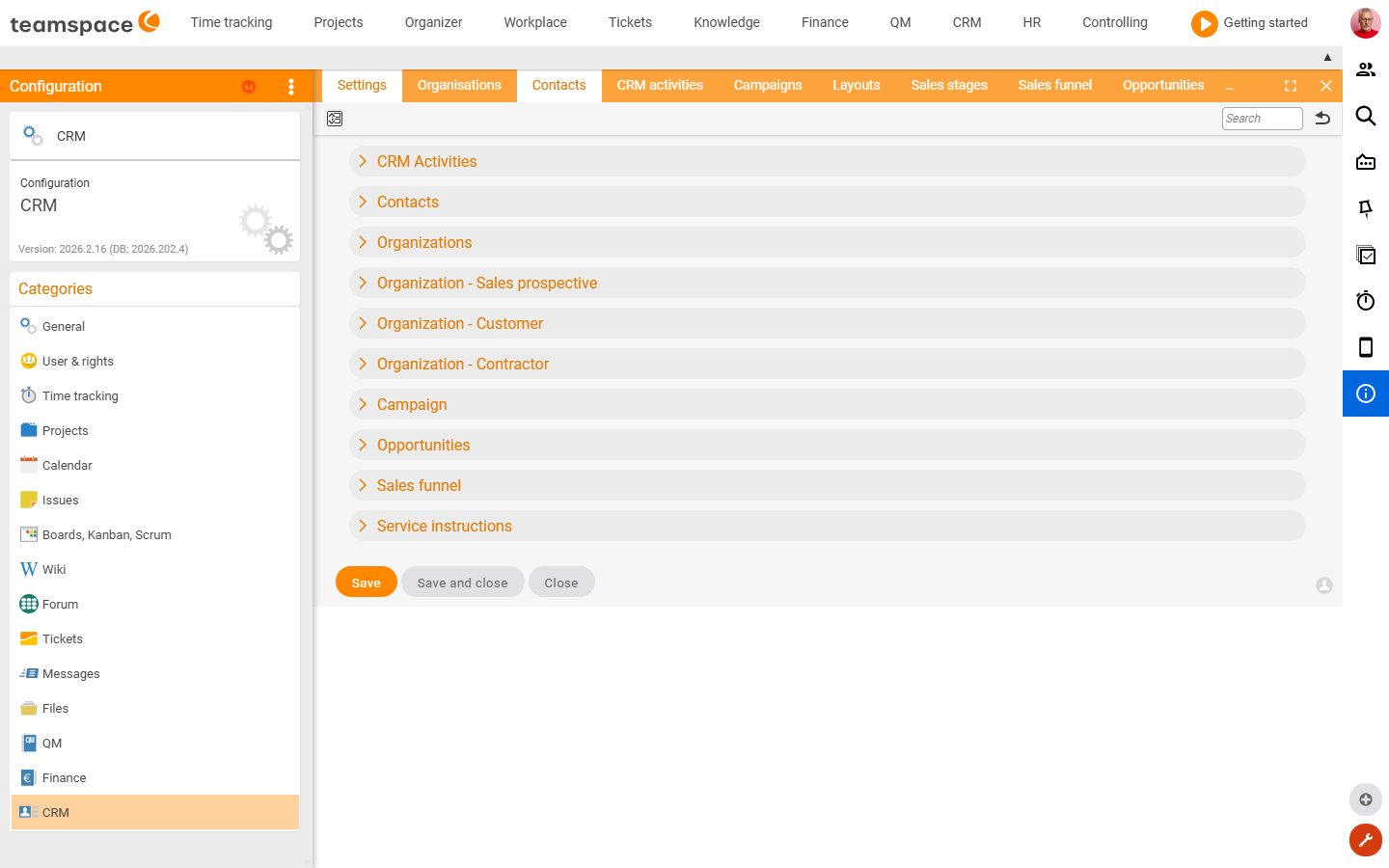Open the Time tracking menu
Image resolution: width=1389 pixels, height=868 pixels.
[x=231, y=22]
